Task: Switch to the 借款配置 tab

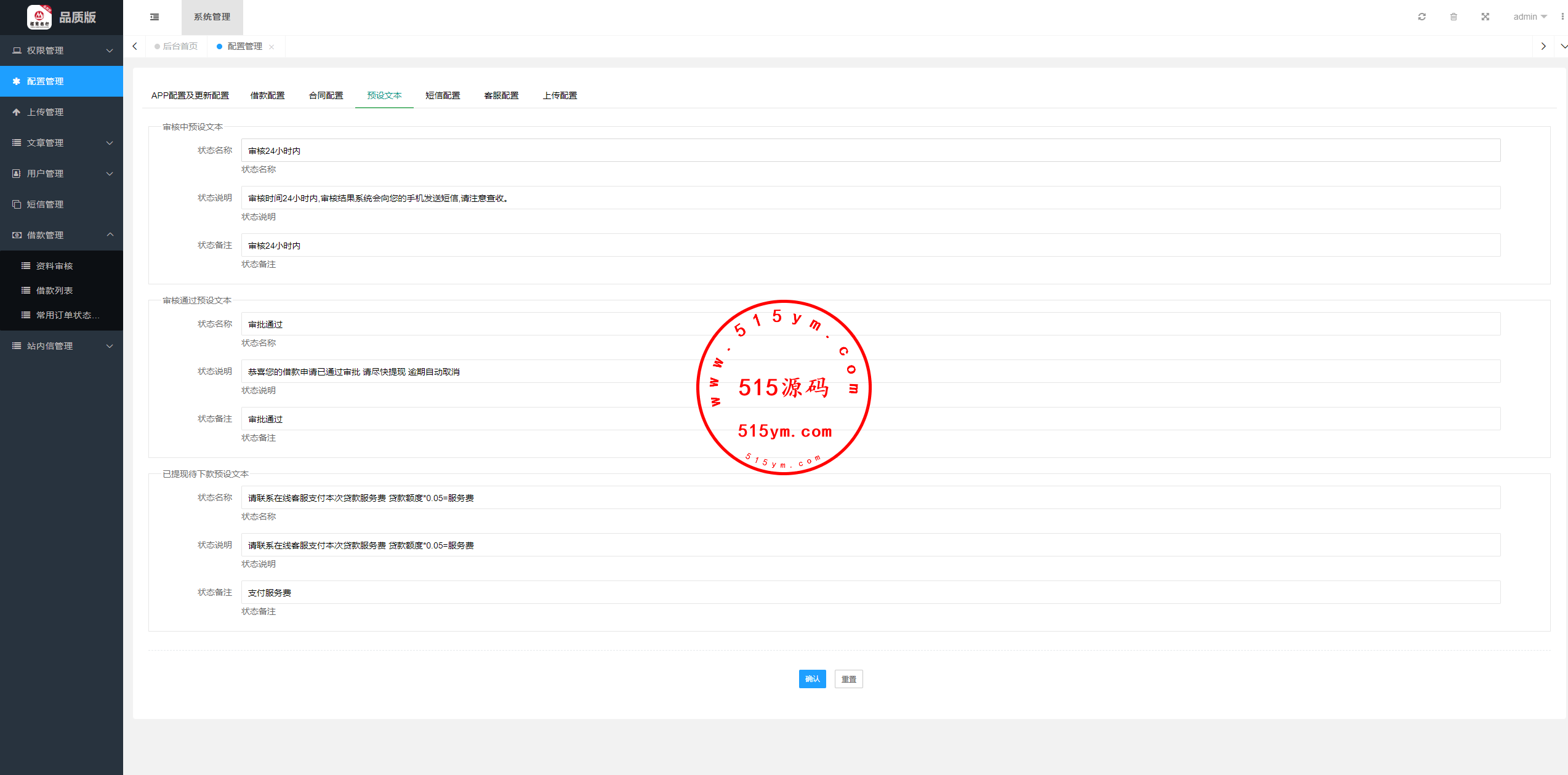Action: 267,95
